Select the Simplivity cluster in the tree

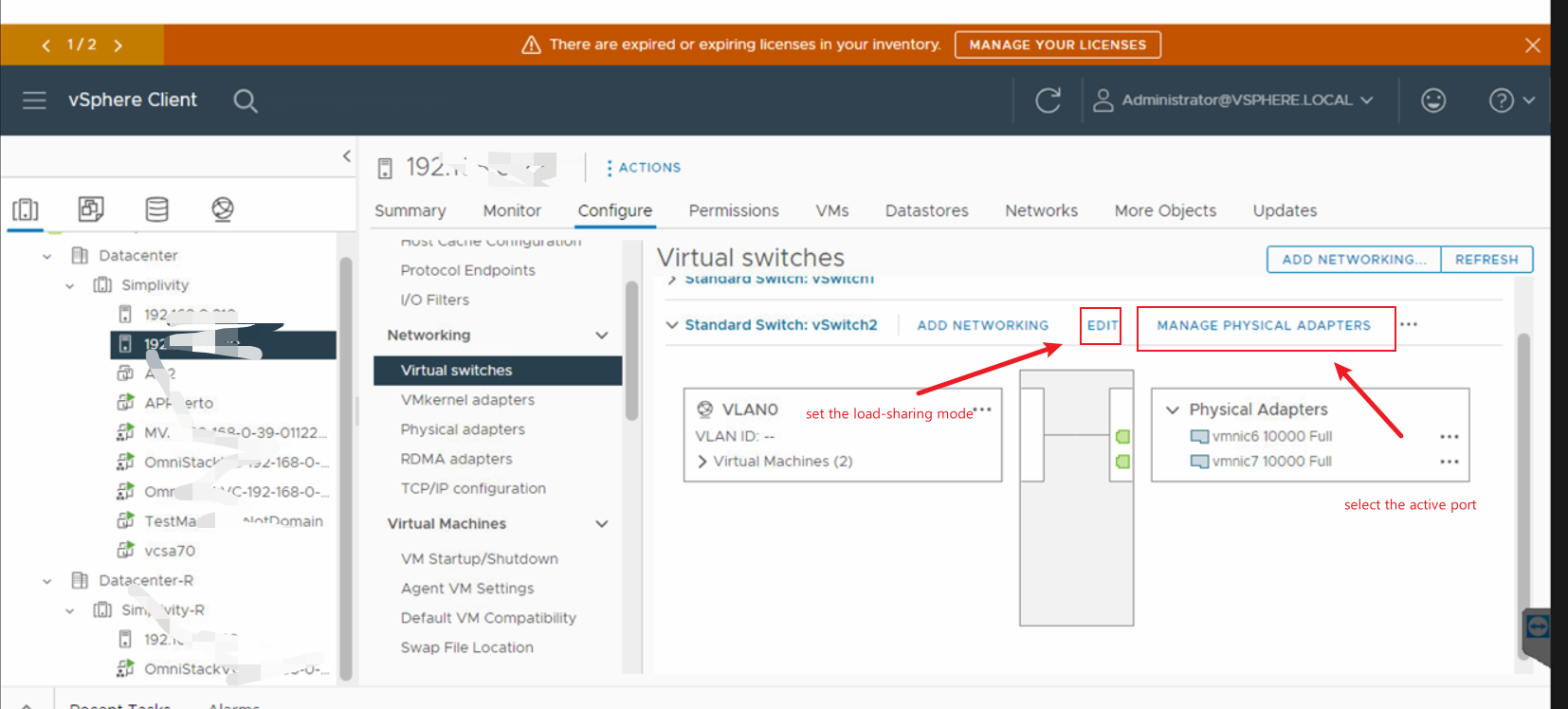pos(155,284)
